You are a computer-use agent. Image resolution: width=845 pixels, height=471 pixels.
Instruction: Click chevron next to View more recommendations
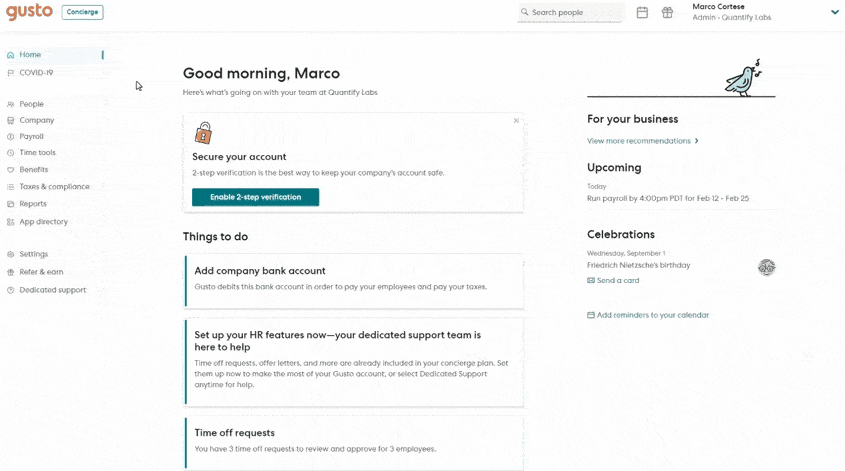(x=697, y=141)
